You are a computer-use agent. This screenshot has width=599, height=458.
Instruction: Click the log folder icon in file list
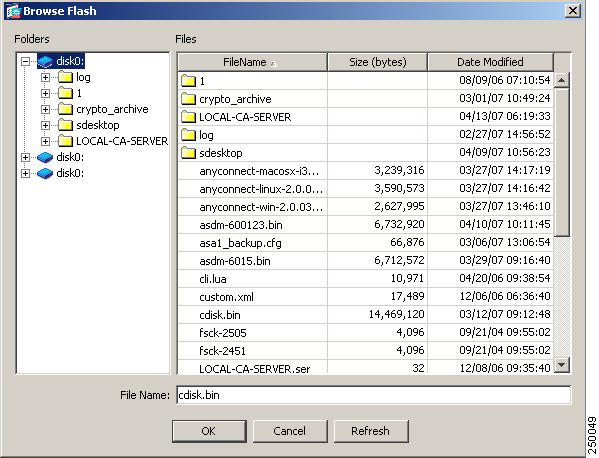pos(188,135)
